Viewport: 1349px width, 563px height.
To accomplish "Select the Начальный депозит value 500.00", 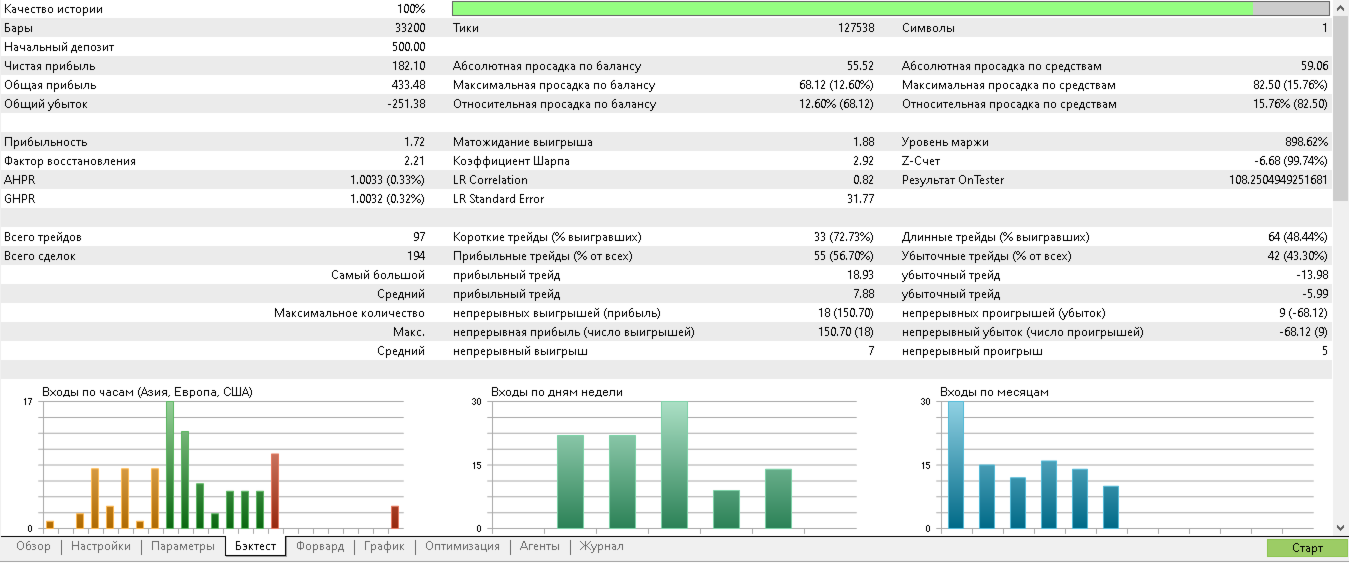I will coord(409,47).
